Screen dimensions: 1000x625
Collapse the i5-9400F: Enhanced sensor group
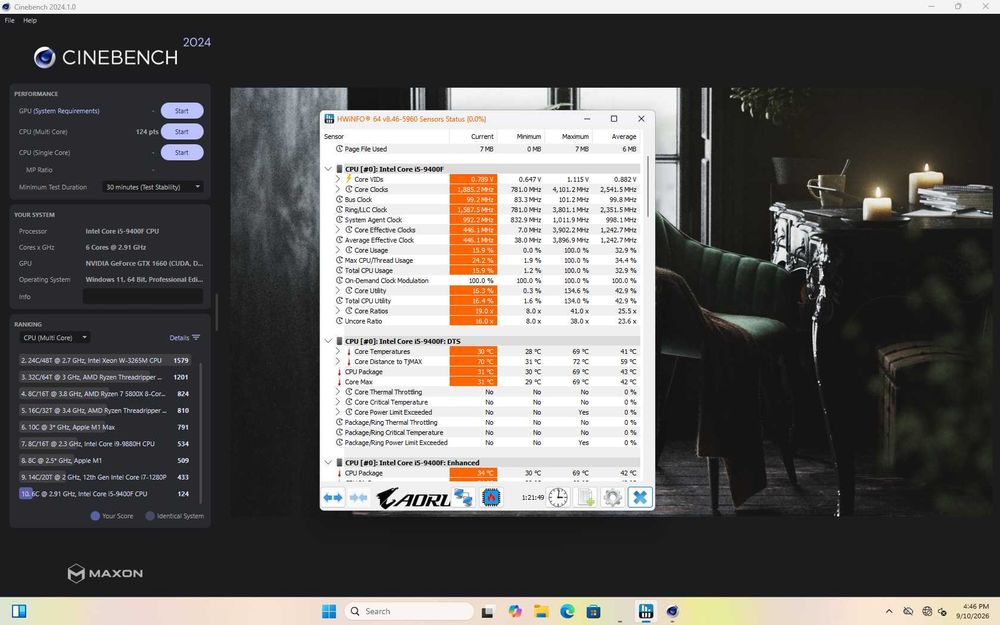click(x=328, y=462)
